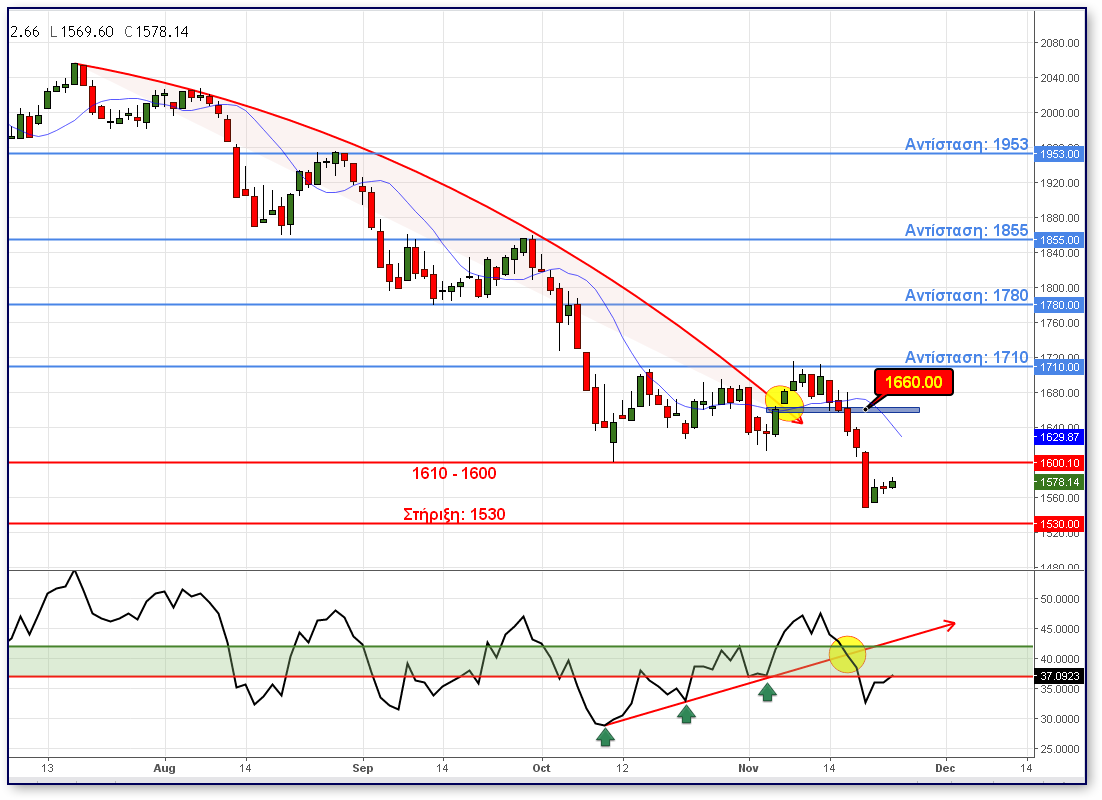1102x800 pixels.
Task: Click the red 1530.00 support price tag
Action: point(1059,524)
